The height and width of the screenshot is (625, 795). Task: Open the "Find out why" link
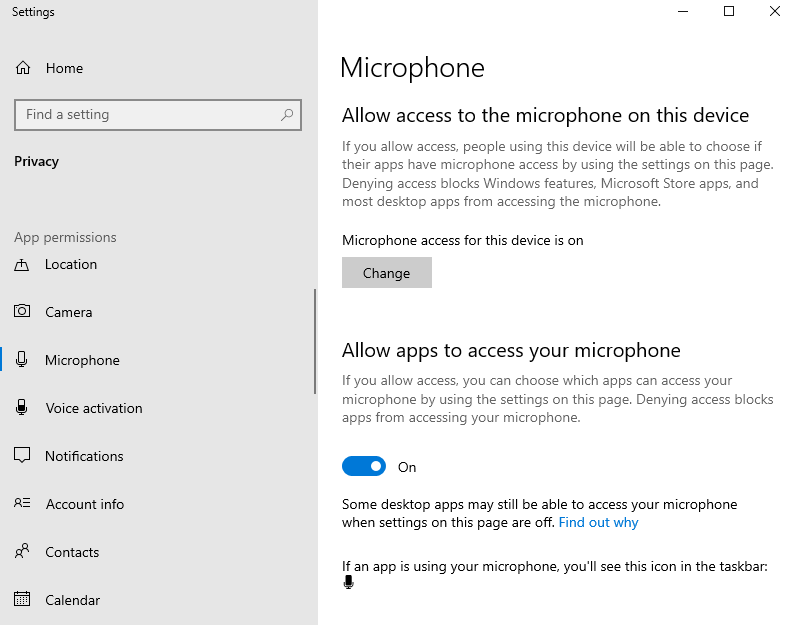pos(598,522)
